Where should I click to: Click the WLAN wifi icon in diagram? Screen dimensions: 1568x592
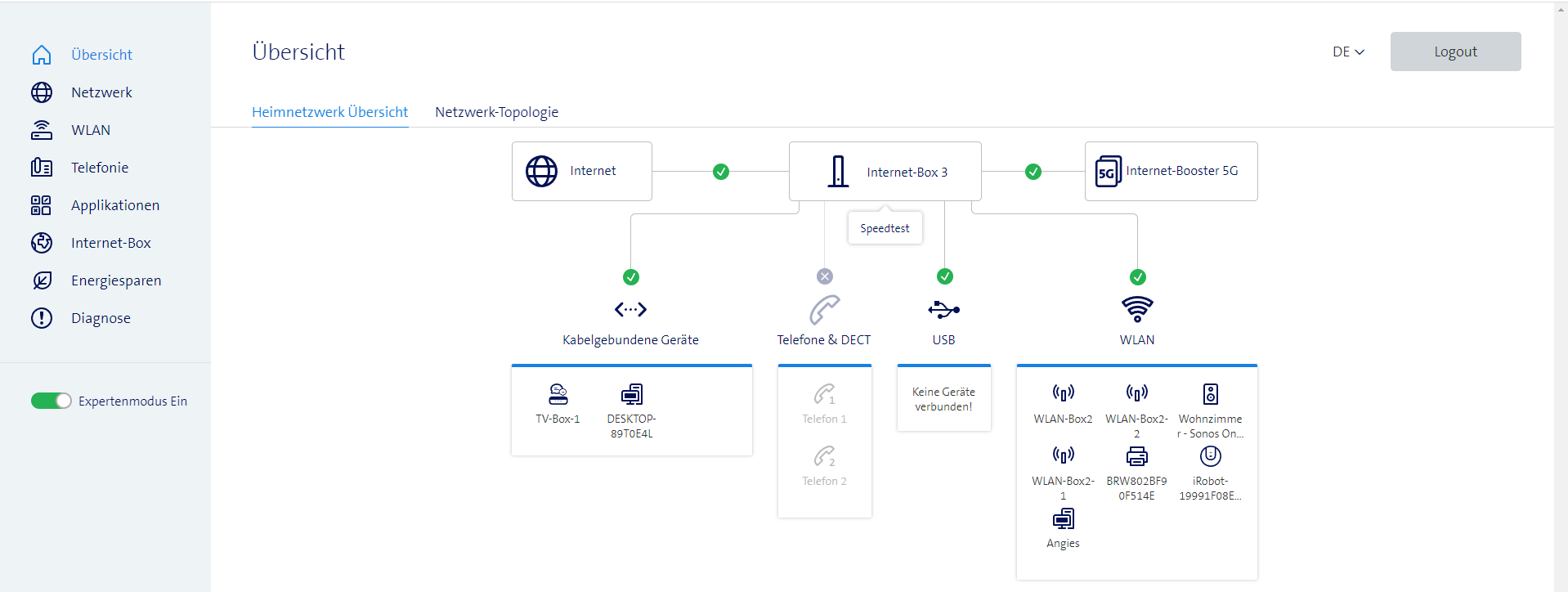pyautogui.click(x=1137, y=310)
